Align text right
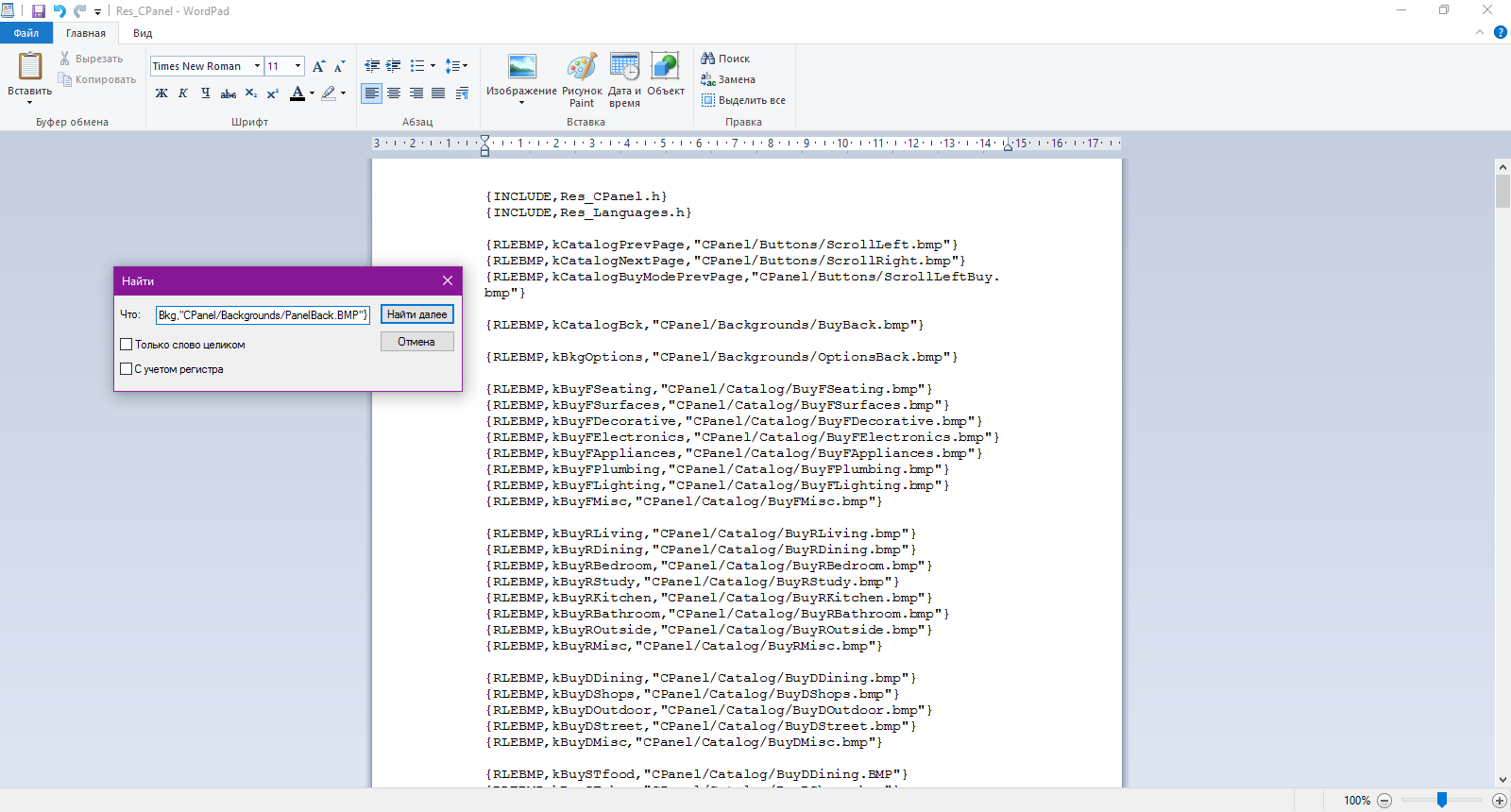This screenshot has width=1511, height=812. [x=416, y=93]
